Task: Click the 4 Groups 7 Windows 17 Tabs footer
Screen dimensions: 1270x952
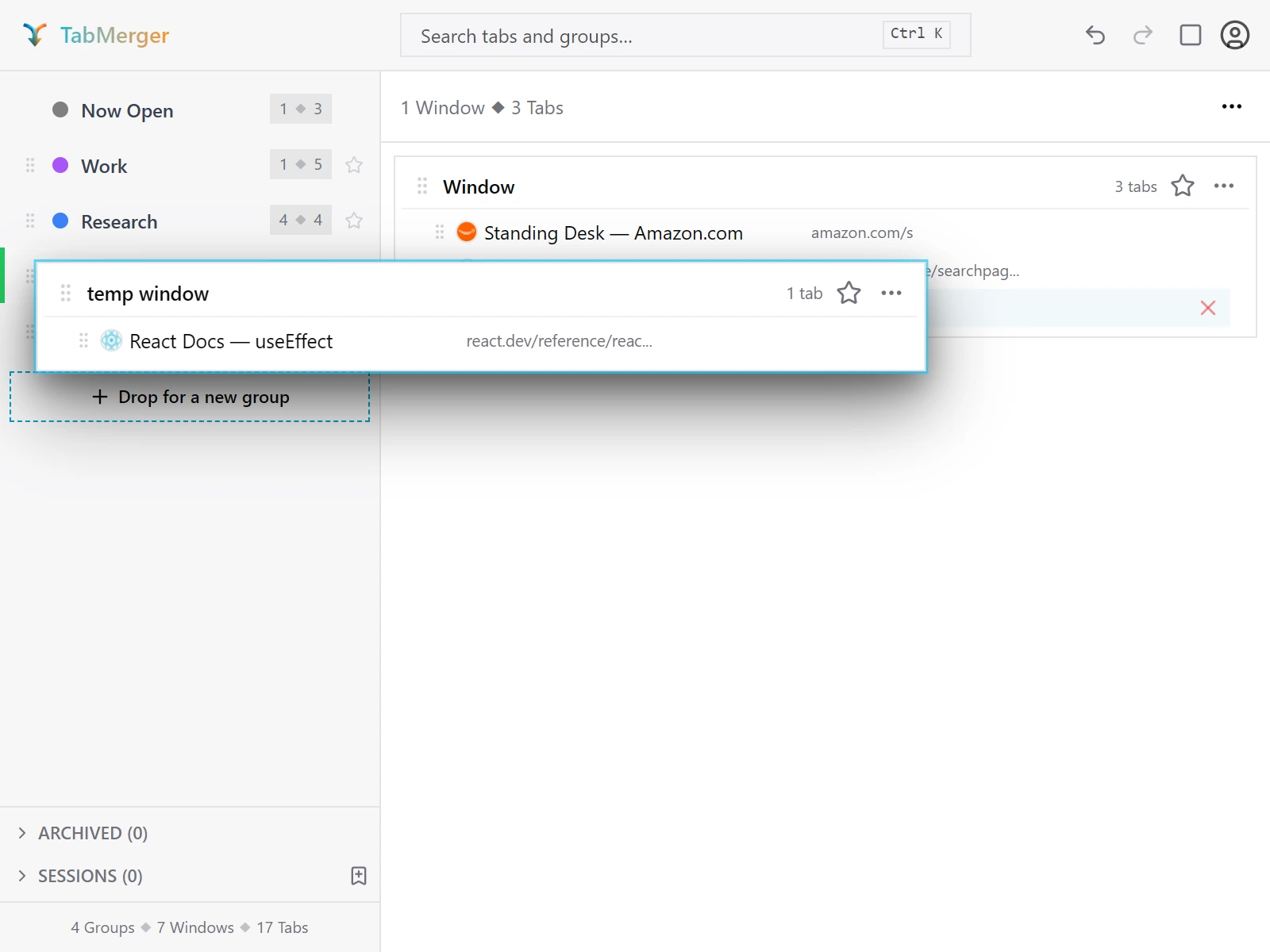Action: (190, 927)
